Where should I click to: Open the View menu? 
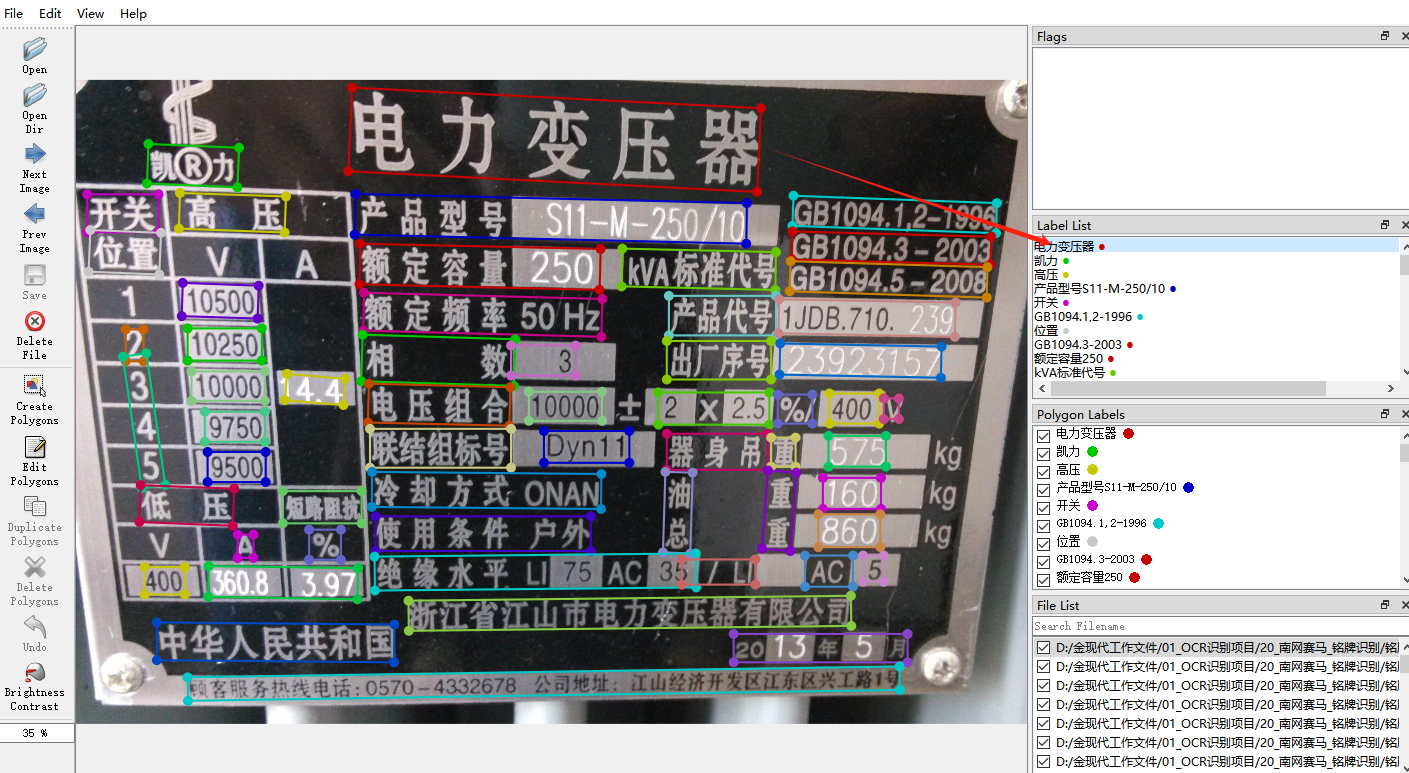tap(90, 13)
